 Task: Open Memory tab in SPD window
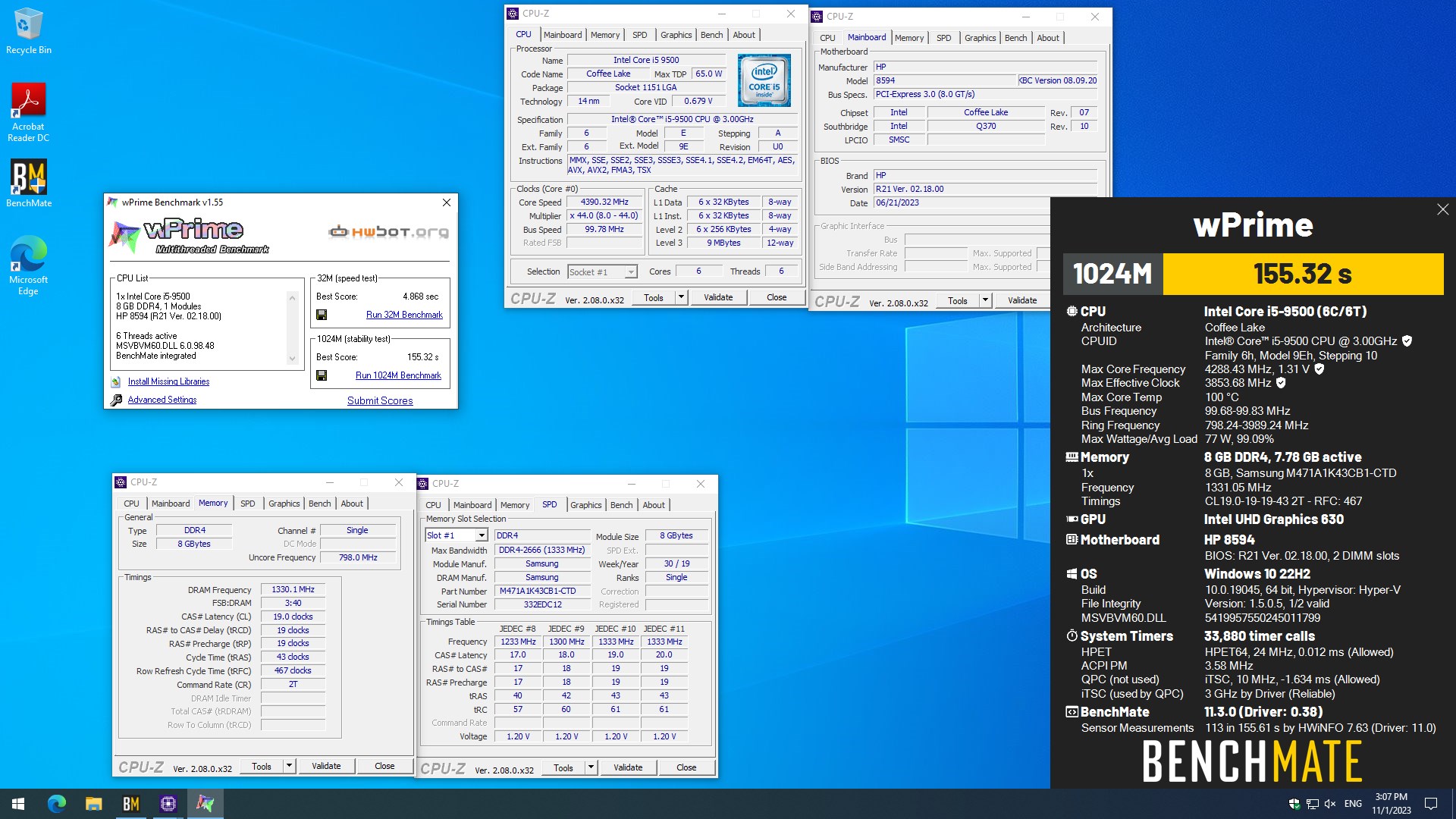515,505
